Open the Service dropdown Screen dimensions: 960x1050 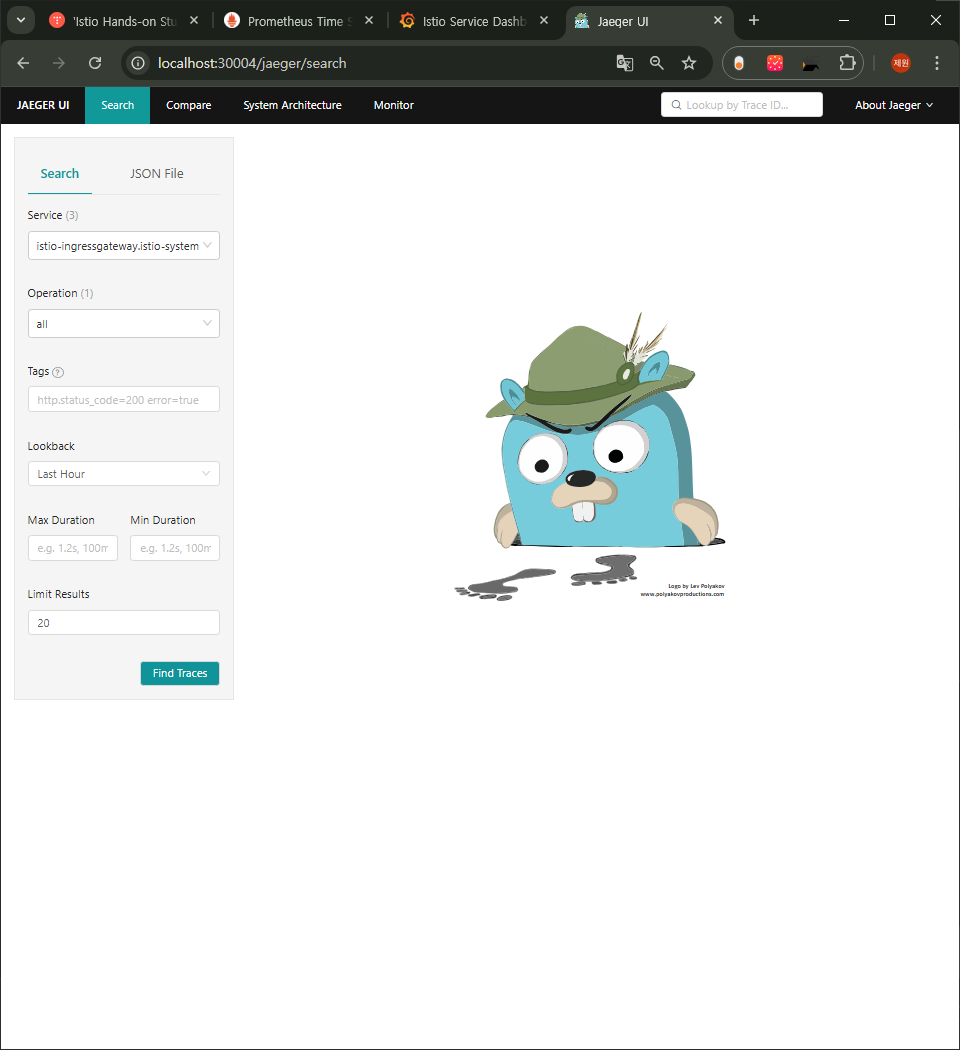[124, 246]
